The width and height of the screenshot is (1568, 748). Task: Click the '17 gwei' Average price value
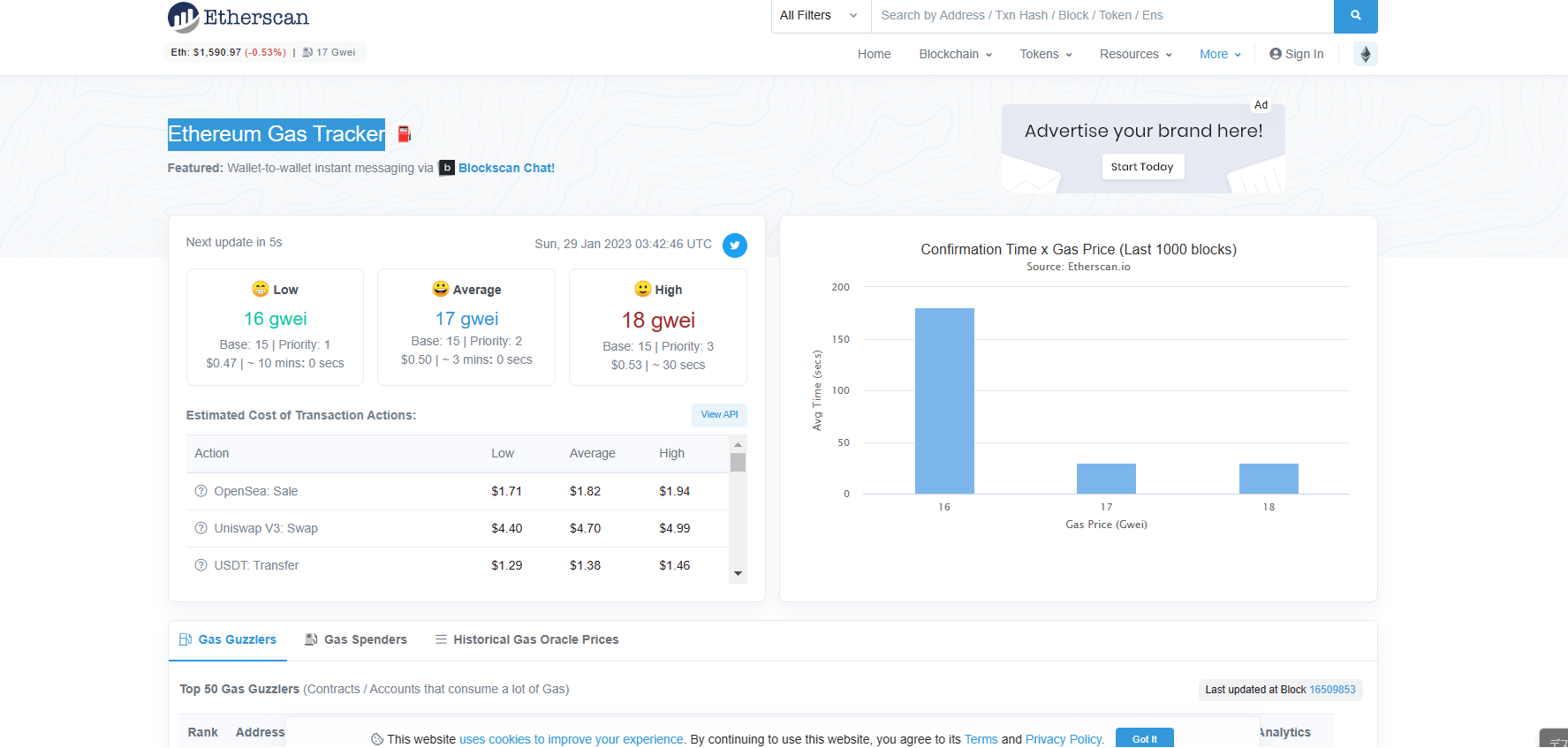pyautogui.click(x=466, y=319)
